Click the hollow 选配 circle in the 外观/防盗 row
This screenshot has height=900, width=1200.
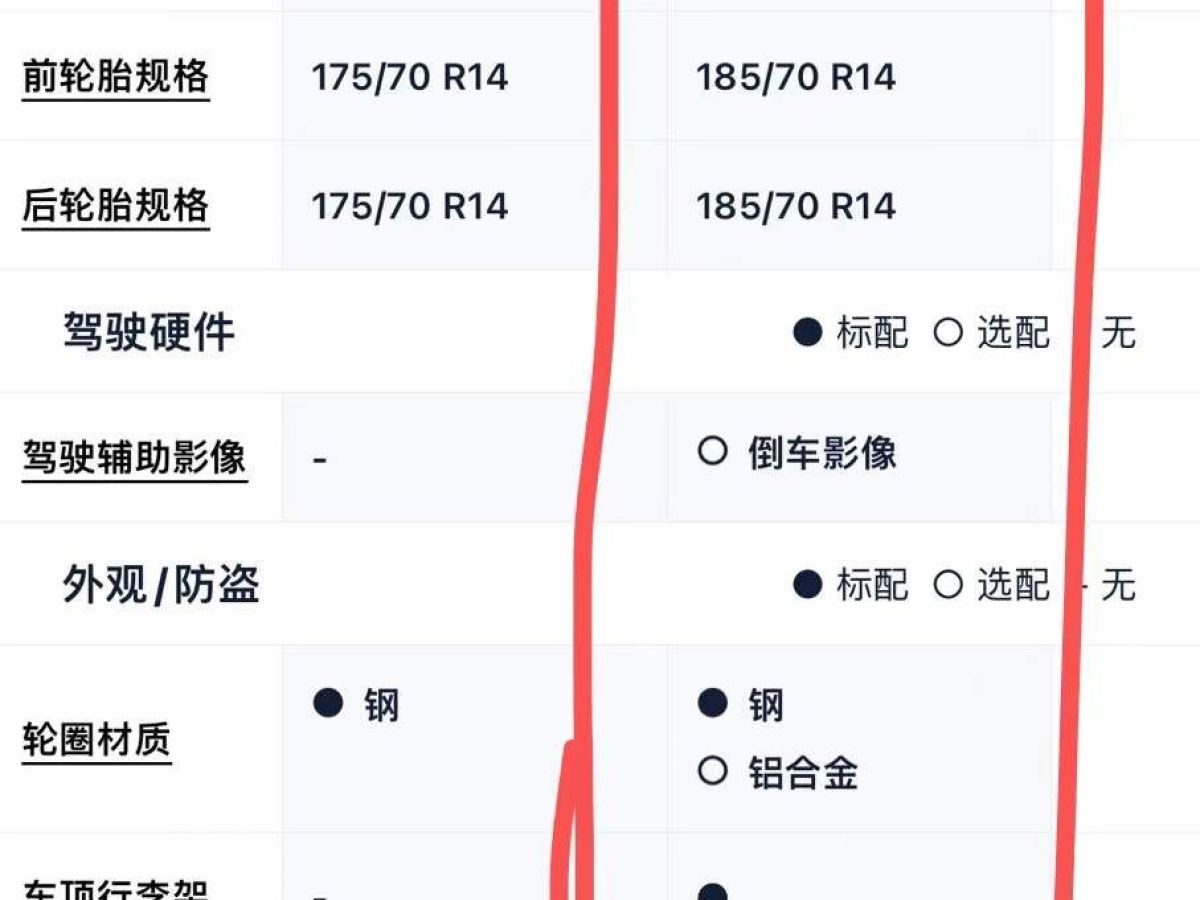tap(947, 585)
